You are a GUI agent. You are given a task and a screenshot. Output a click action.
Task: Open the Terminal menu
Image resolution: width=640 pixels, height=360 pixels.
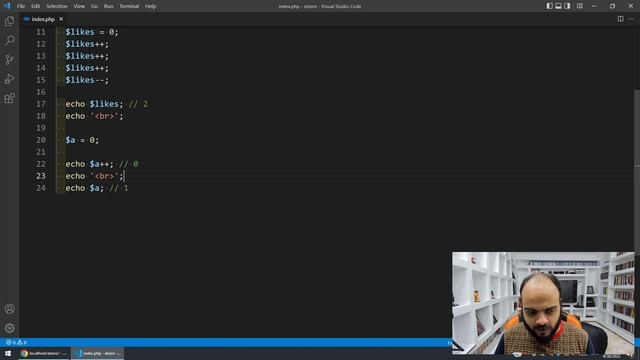pyautogui.click(x=129, y=6)
